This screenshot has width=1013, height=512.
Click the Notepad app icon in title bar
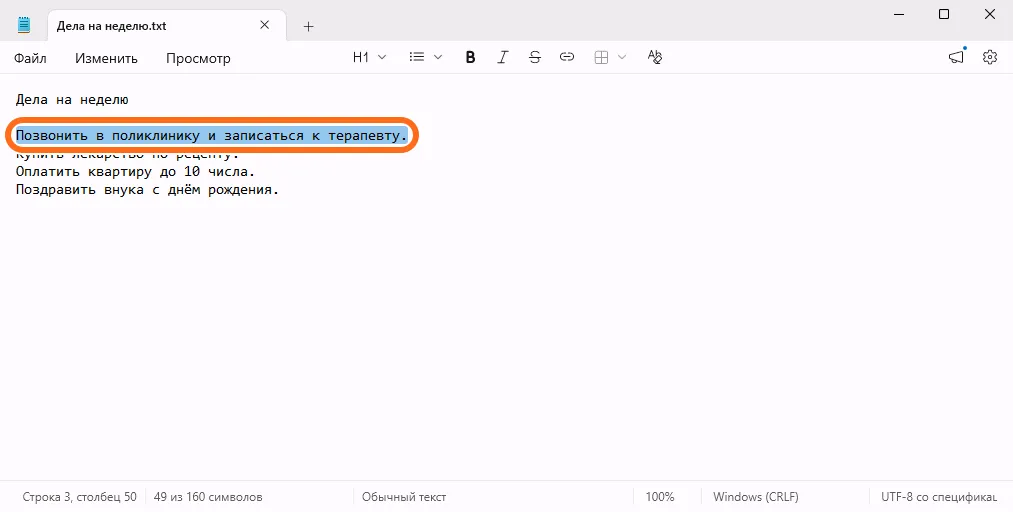click(24, 25)
